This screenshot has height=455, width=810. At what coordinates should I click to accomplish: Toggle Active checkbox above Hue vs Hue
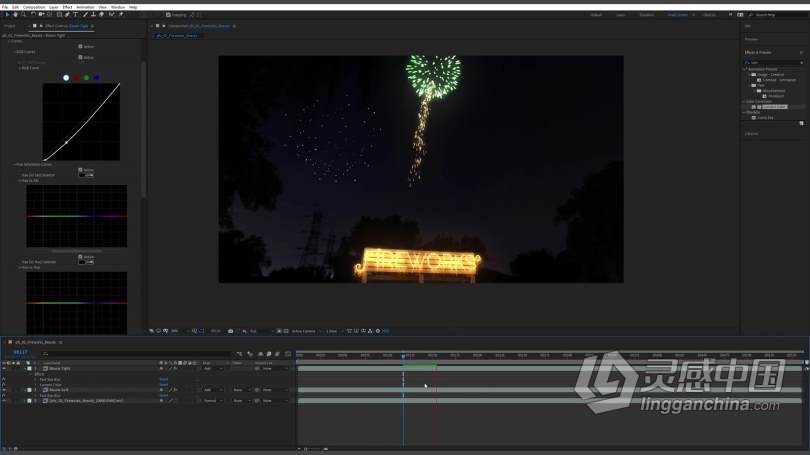tap(80, 256)
